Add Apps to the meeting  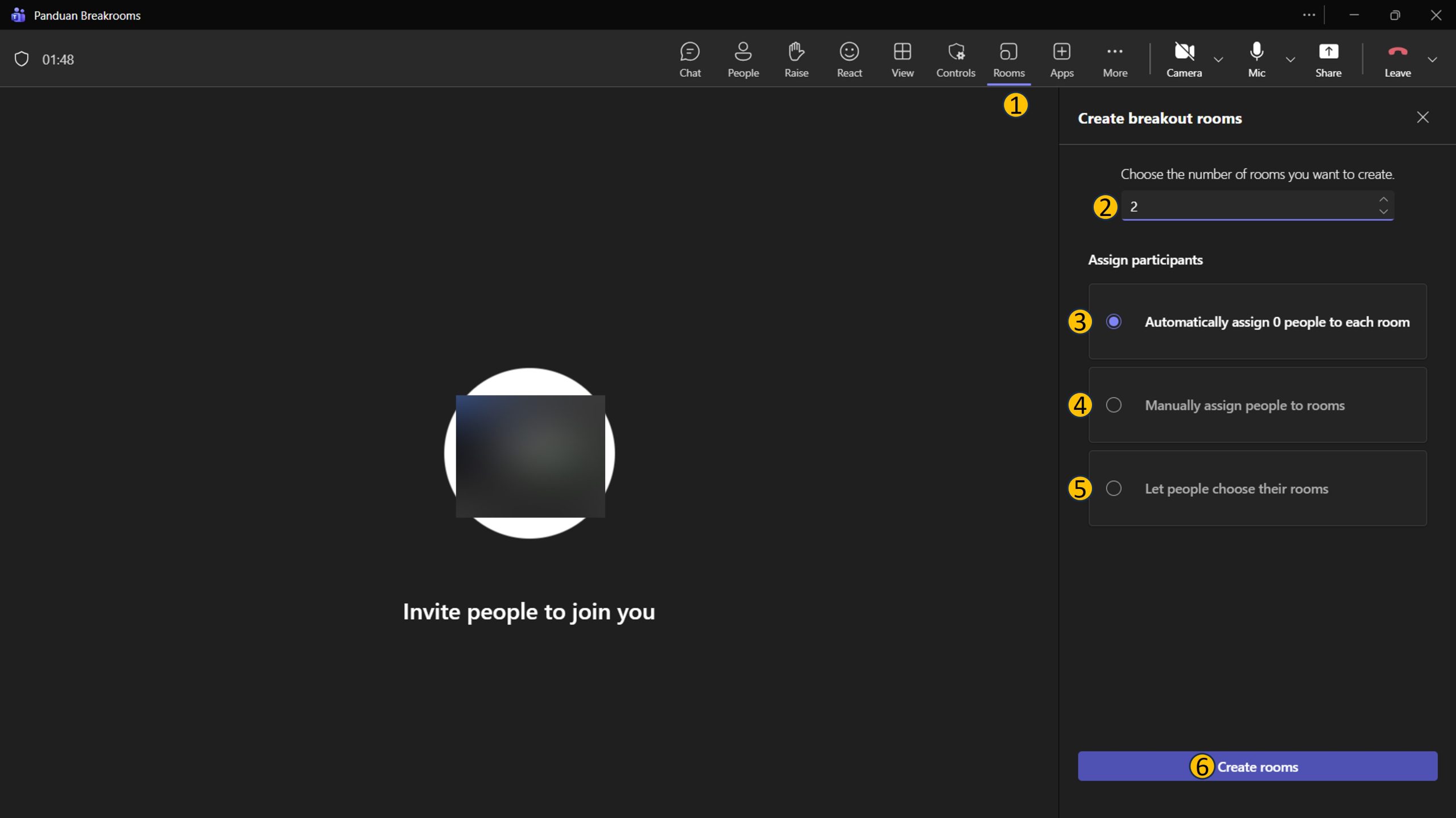[1061, 59]
